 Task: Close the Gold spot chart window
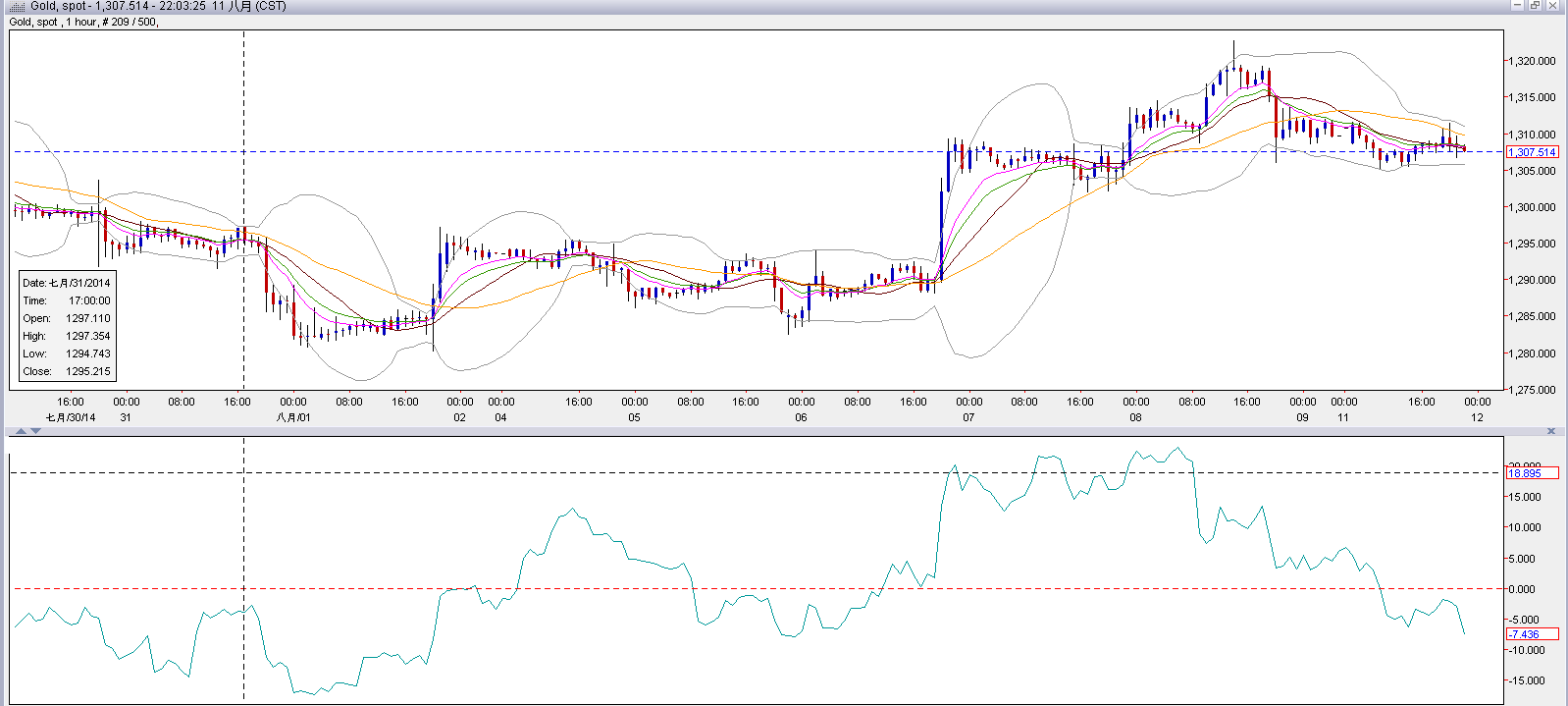1553,6
